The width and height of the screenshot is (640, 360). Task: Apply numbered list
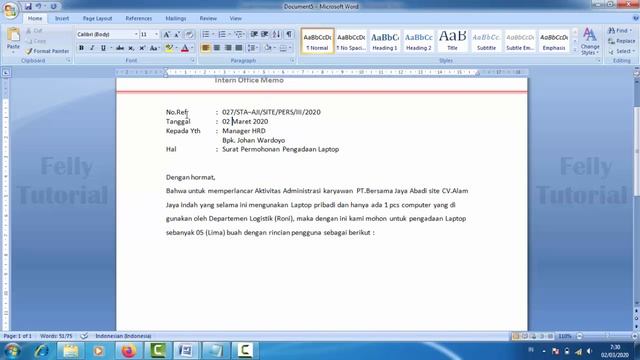(x=222, y=35)
